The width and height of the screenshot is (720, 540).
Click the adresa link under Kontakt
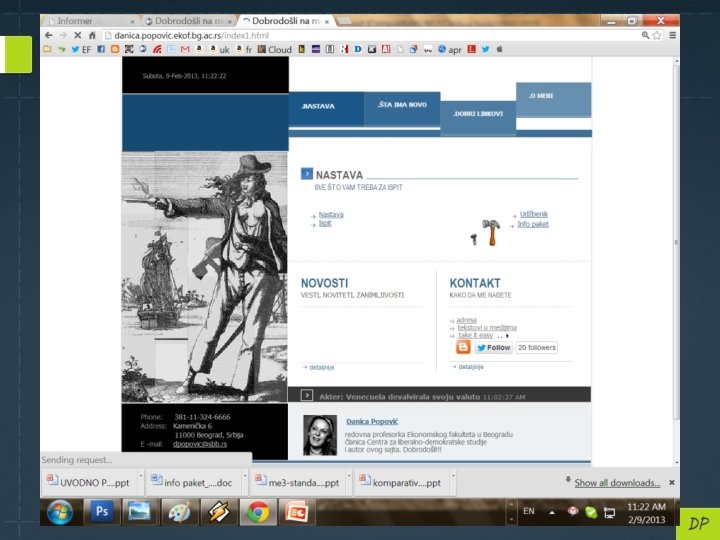pos(467,320)
